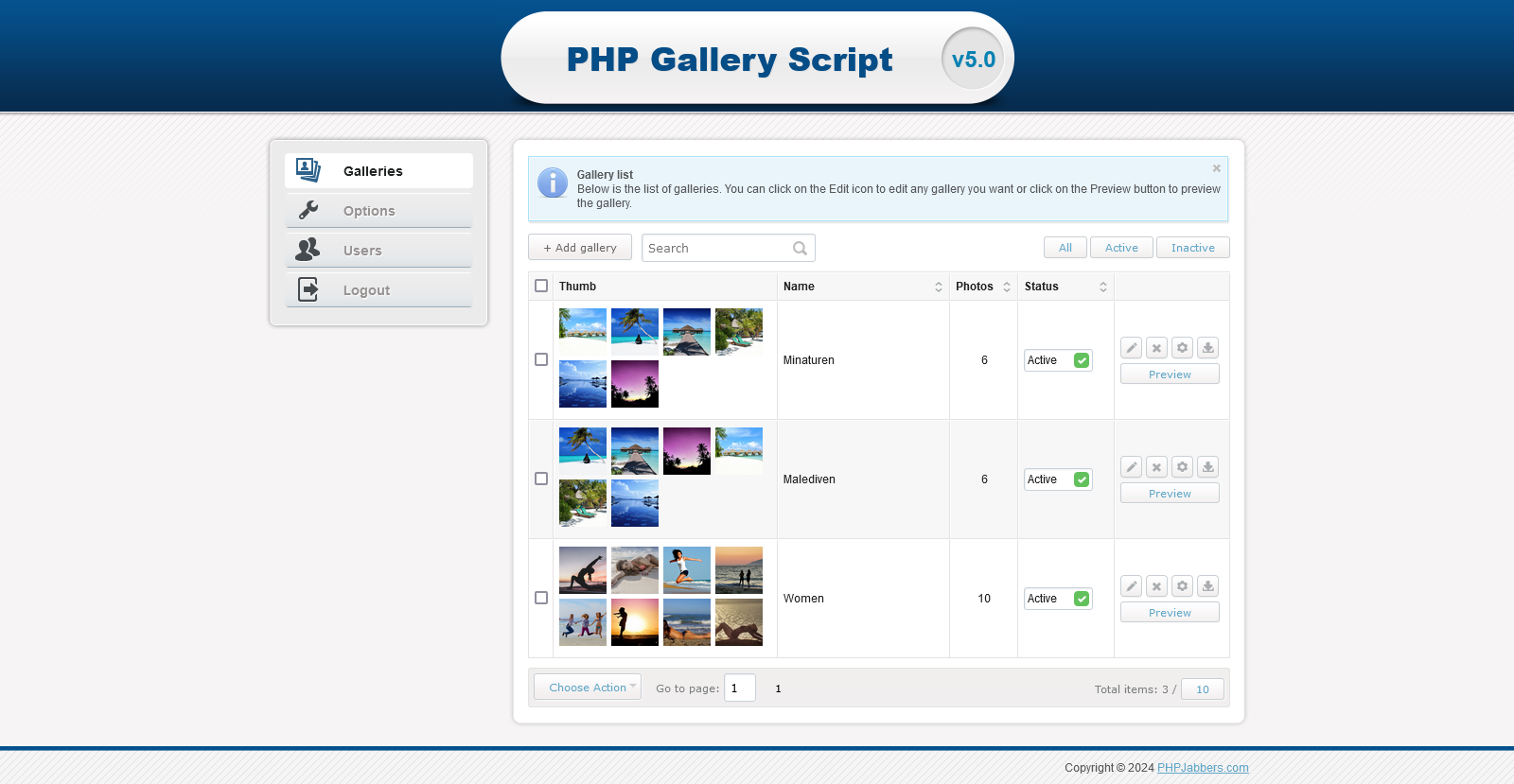
Task: Open the Active status dropdown for Malediven
Action: tap(1058, 479)
